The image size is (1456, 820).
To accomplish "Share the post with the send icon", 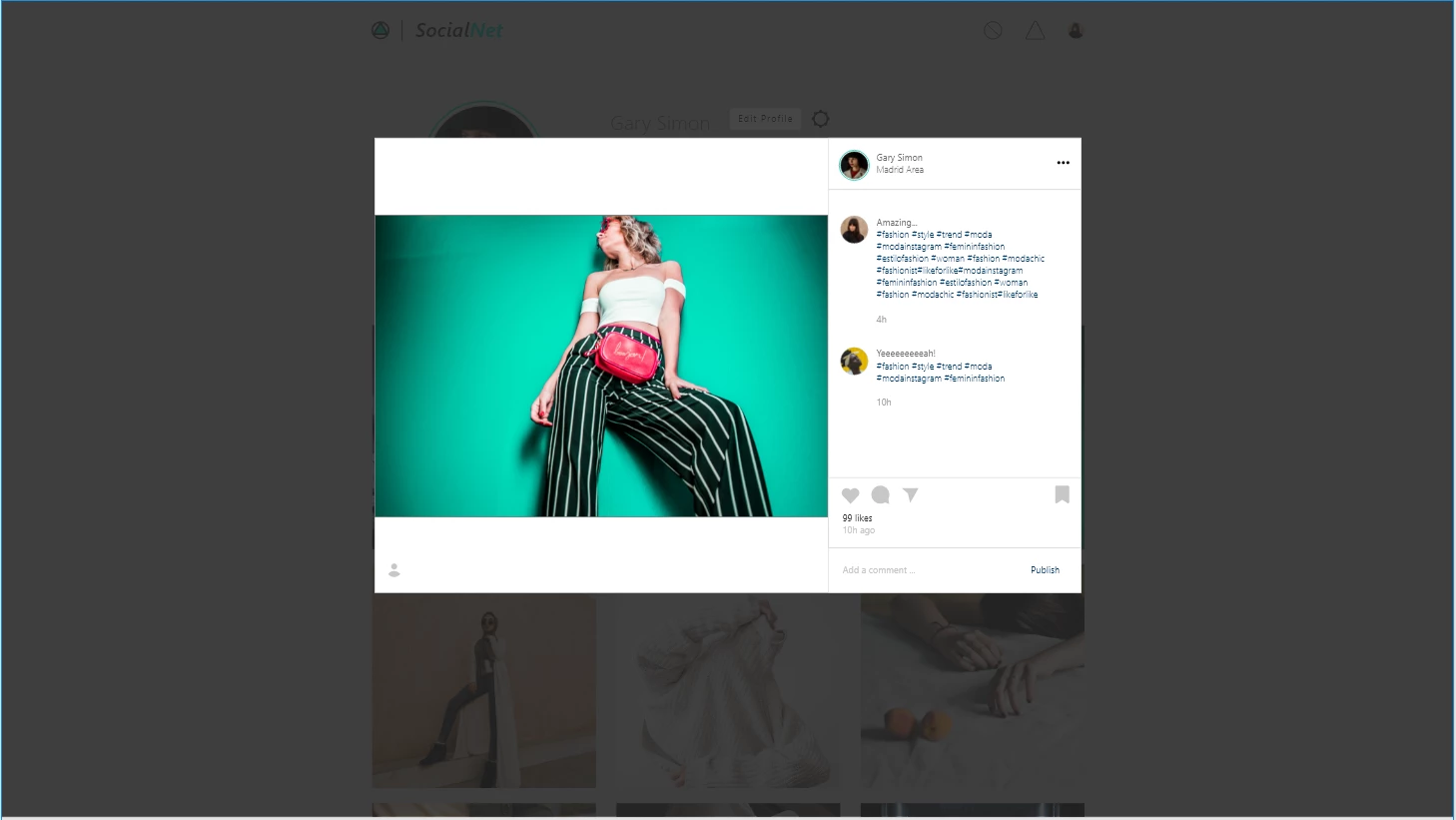I will [911, 494].
